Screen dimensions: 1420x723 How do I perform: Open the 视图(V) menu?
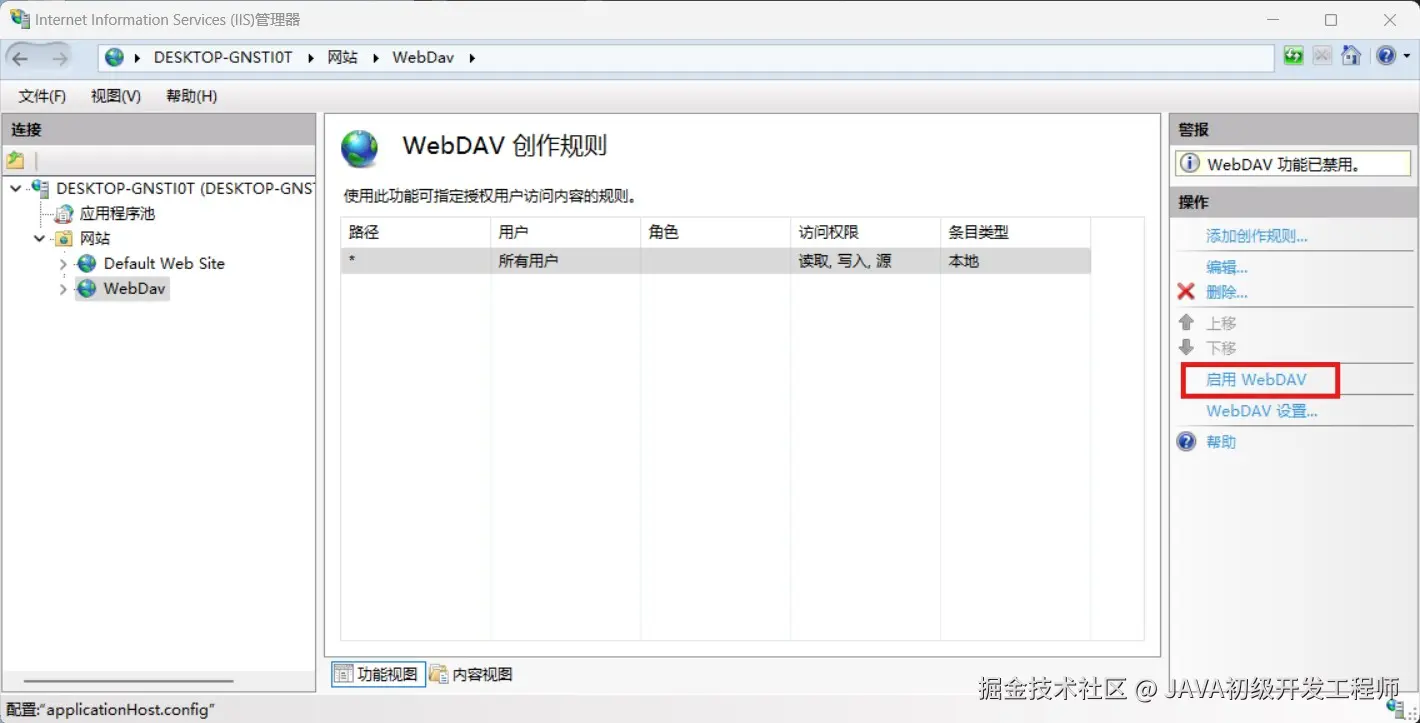point(114,95)
